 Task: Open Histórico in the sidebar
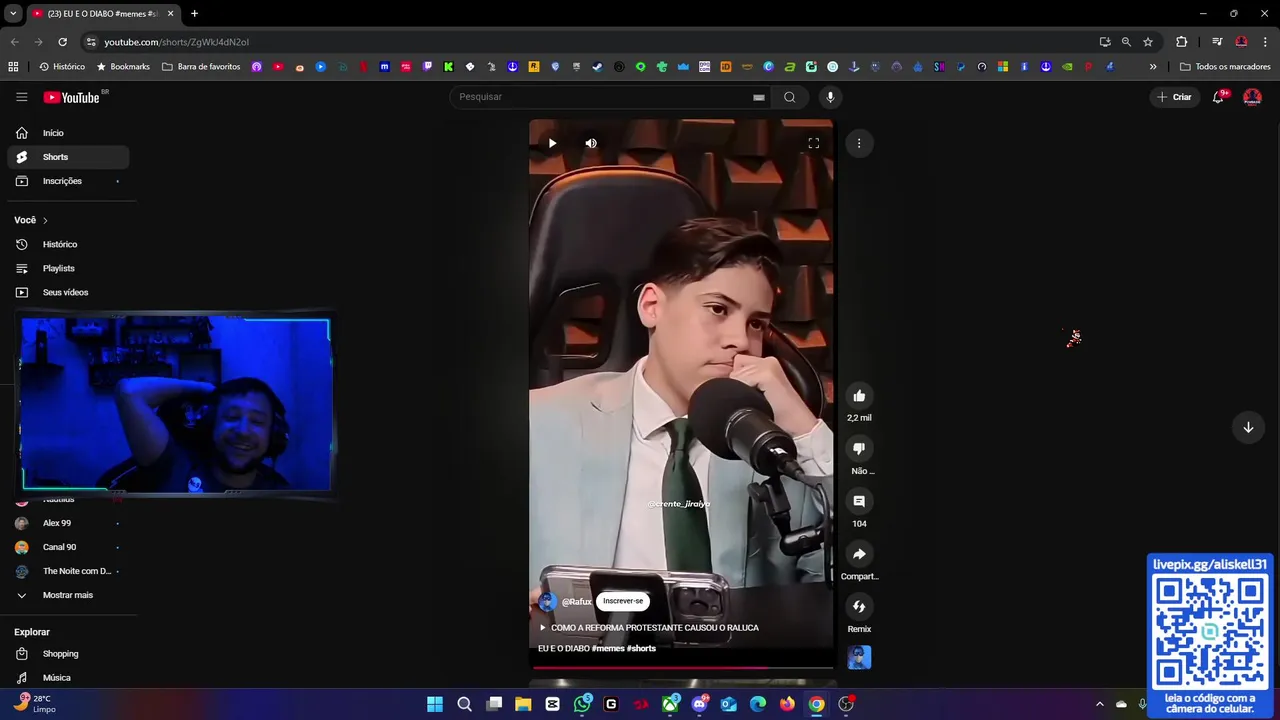click(68, 244)
